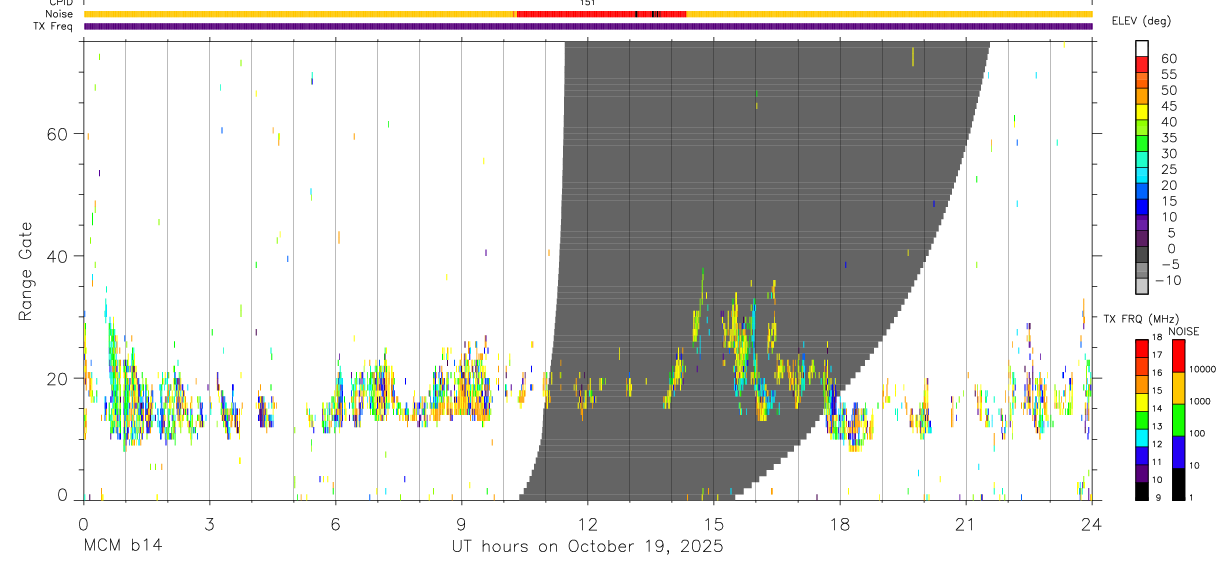This screenshot has width=1228, height=567.
Task: Click the black 9-10 MHz TX FRQ swatch
Action: tap(1142, 491)
